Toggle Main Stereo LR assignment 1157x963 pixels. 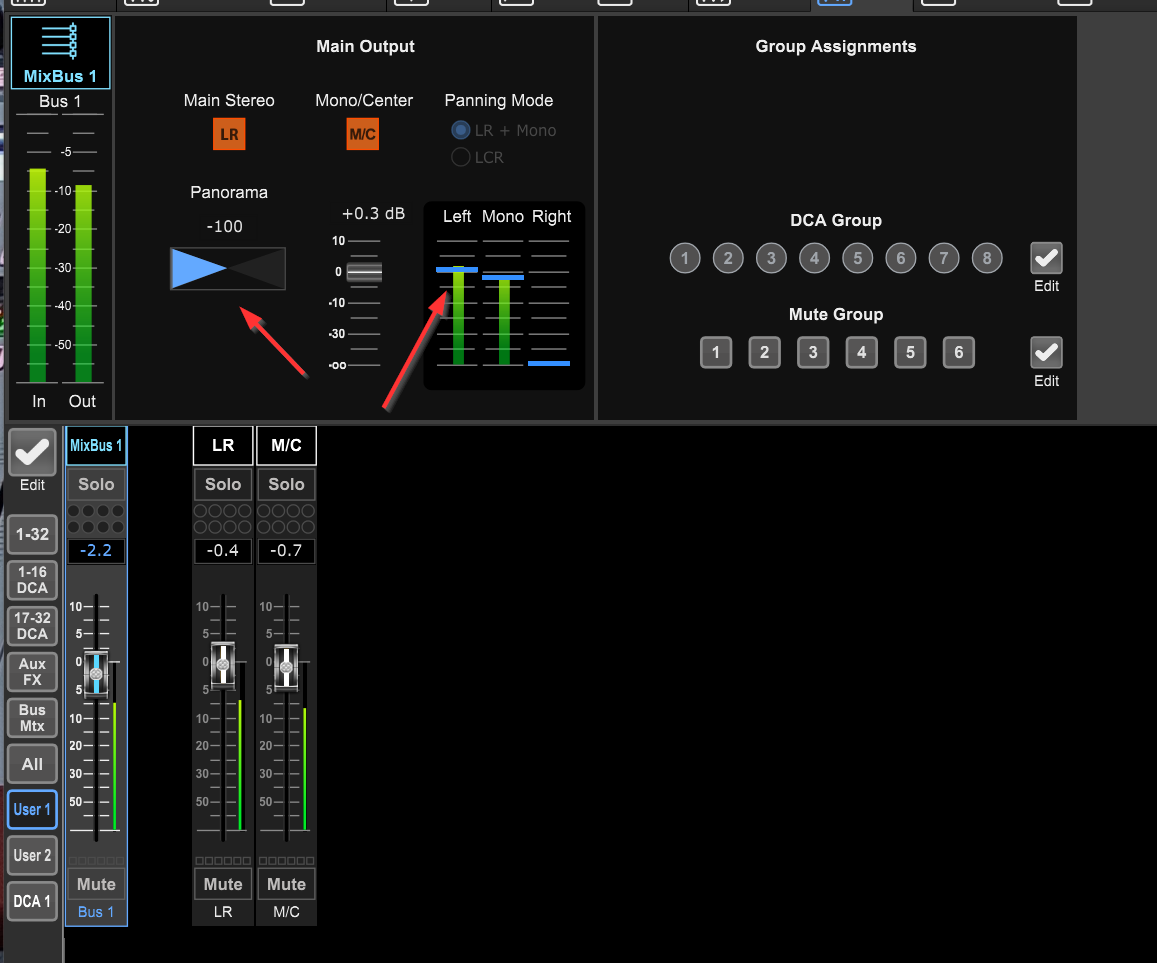tap(229, 134)
